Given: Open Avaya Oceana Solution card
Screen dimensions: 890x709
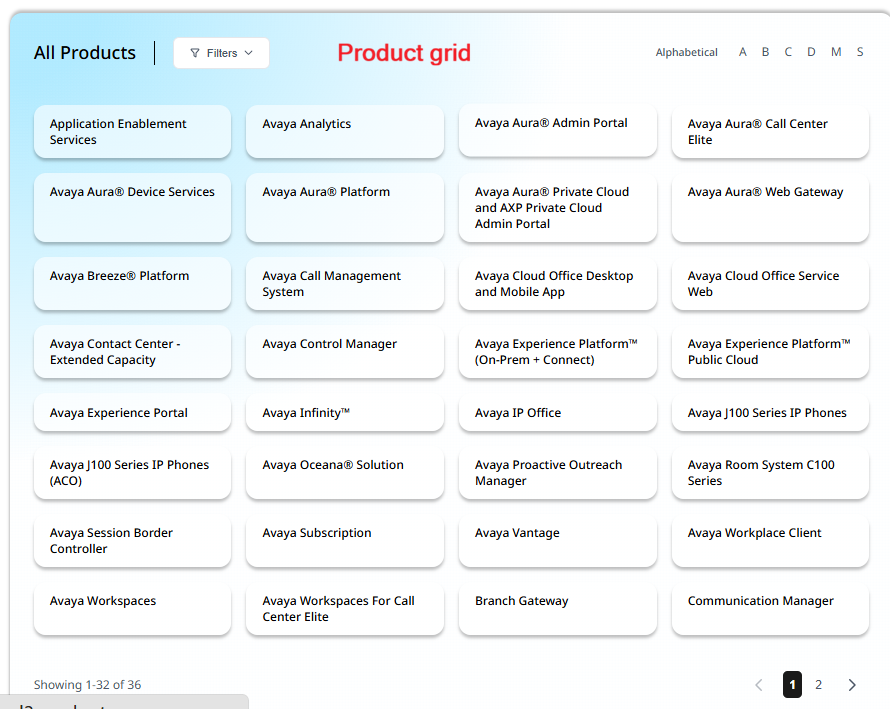Looking at the screenshot, I should pos(345,473).
